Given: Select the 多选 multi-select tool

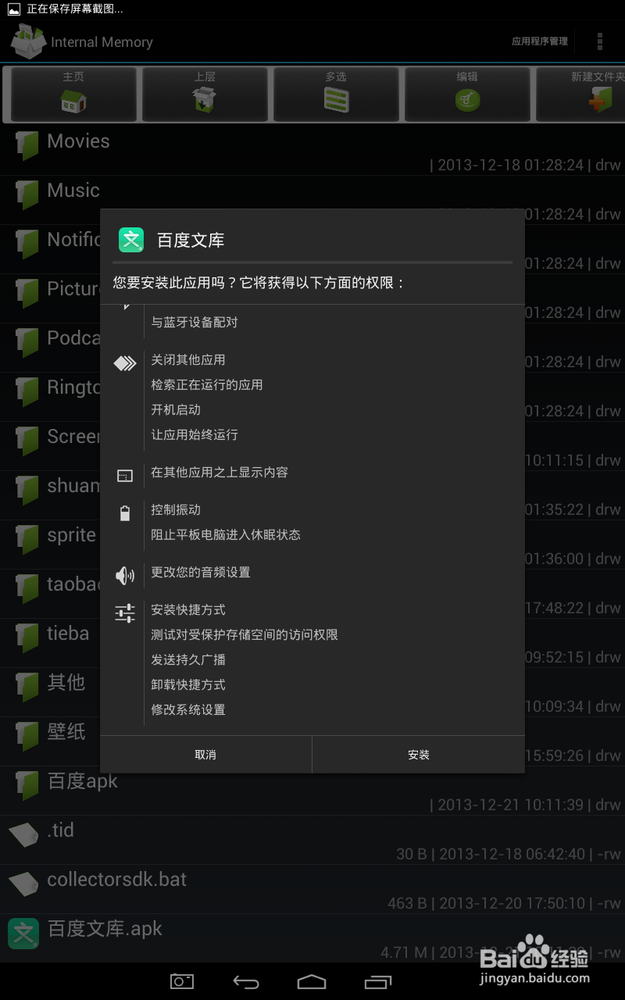Looking at the screenshot, I should pyautogui.click(x=336, y=94).
